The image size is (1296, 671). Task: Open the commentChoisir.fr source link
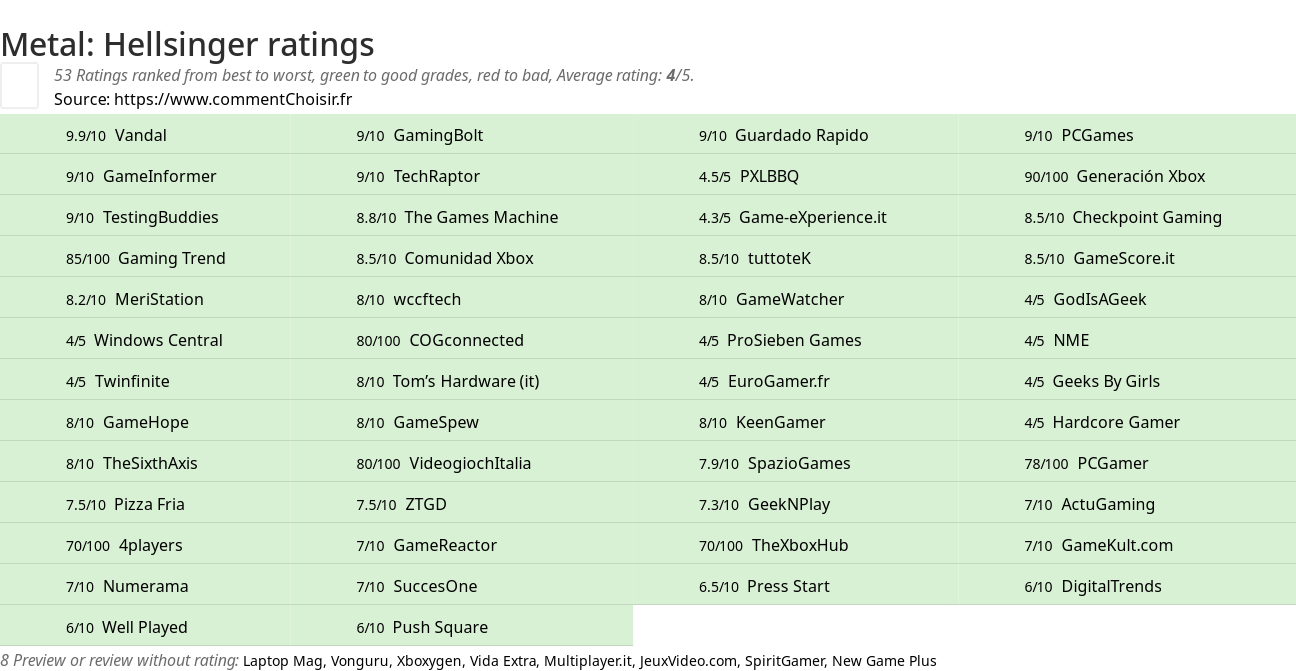click(233, 99)
